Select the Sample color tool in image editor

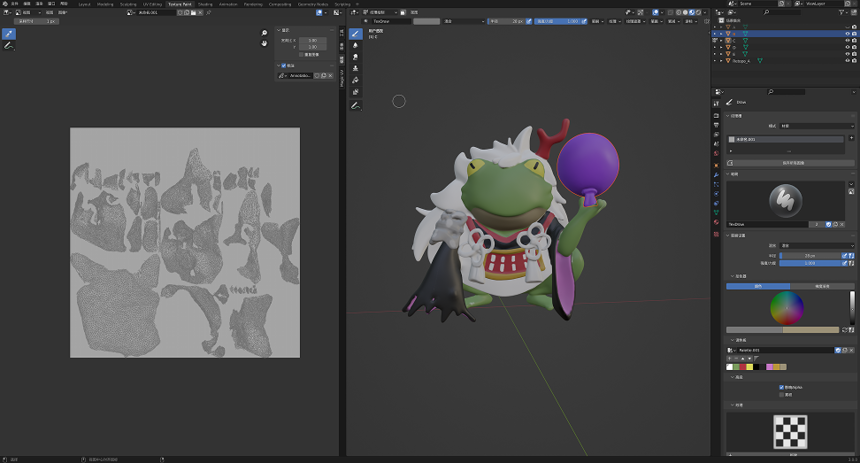(x=9, y=34)
